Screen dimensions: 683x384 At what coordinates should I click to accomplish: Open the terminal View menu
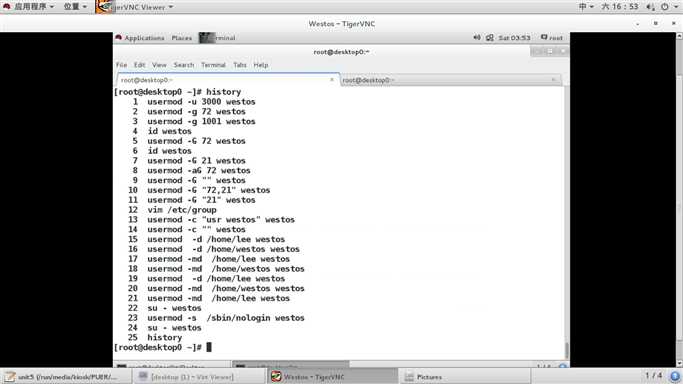[159, 65]
